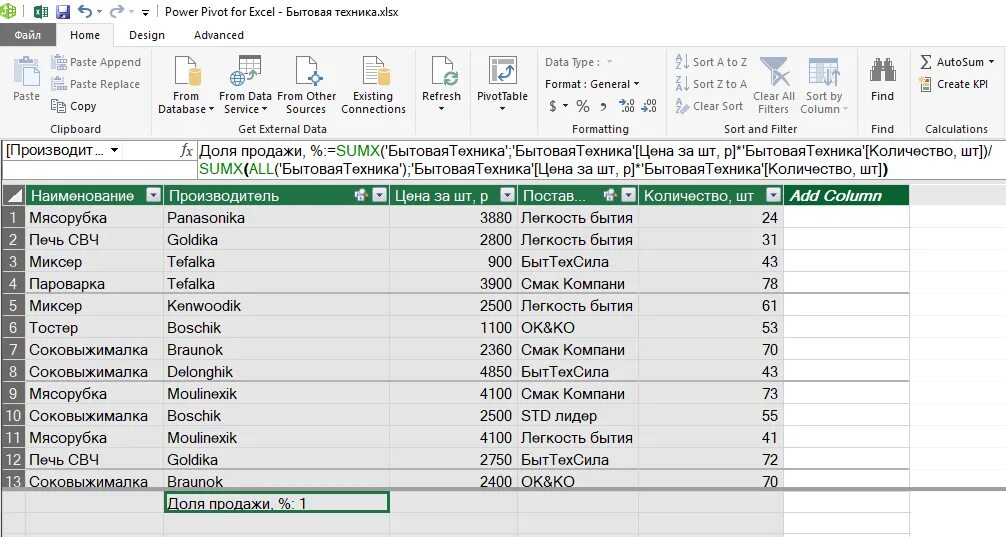Viewport: 1006px width, 537px height.
Task: Click the select-all corner of the table
Action: click(x=13, y=196)
